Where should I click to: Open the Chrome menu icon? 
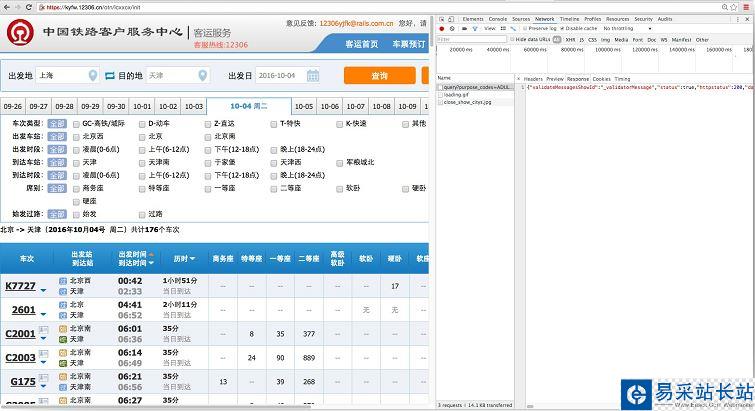(747, 7)
